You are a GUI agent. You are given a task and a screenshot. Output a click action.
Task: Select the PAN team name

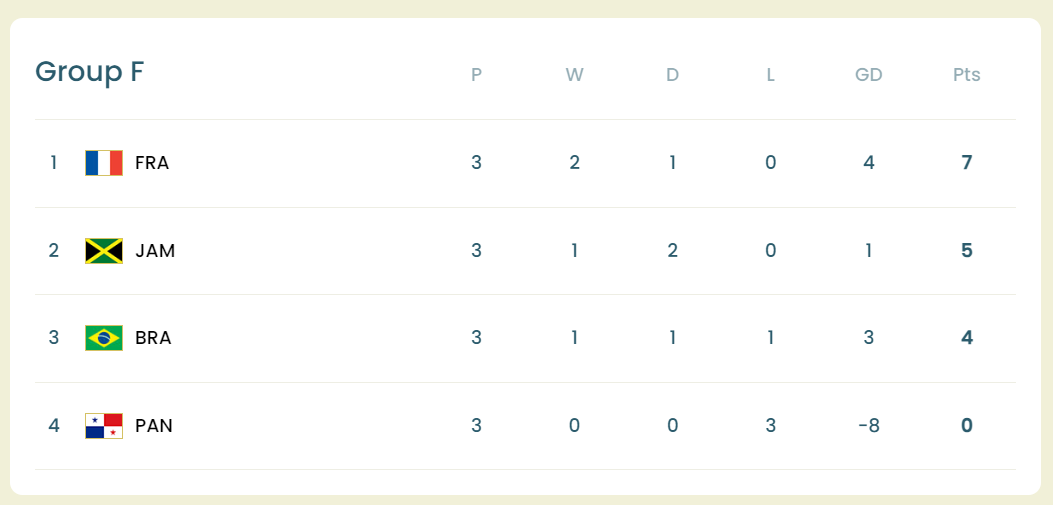[154, 426]
